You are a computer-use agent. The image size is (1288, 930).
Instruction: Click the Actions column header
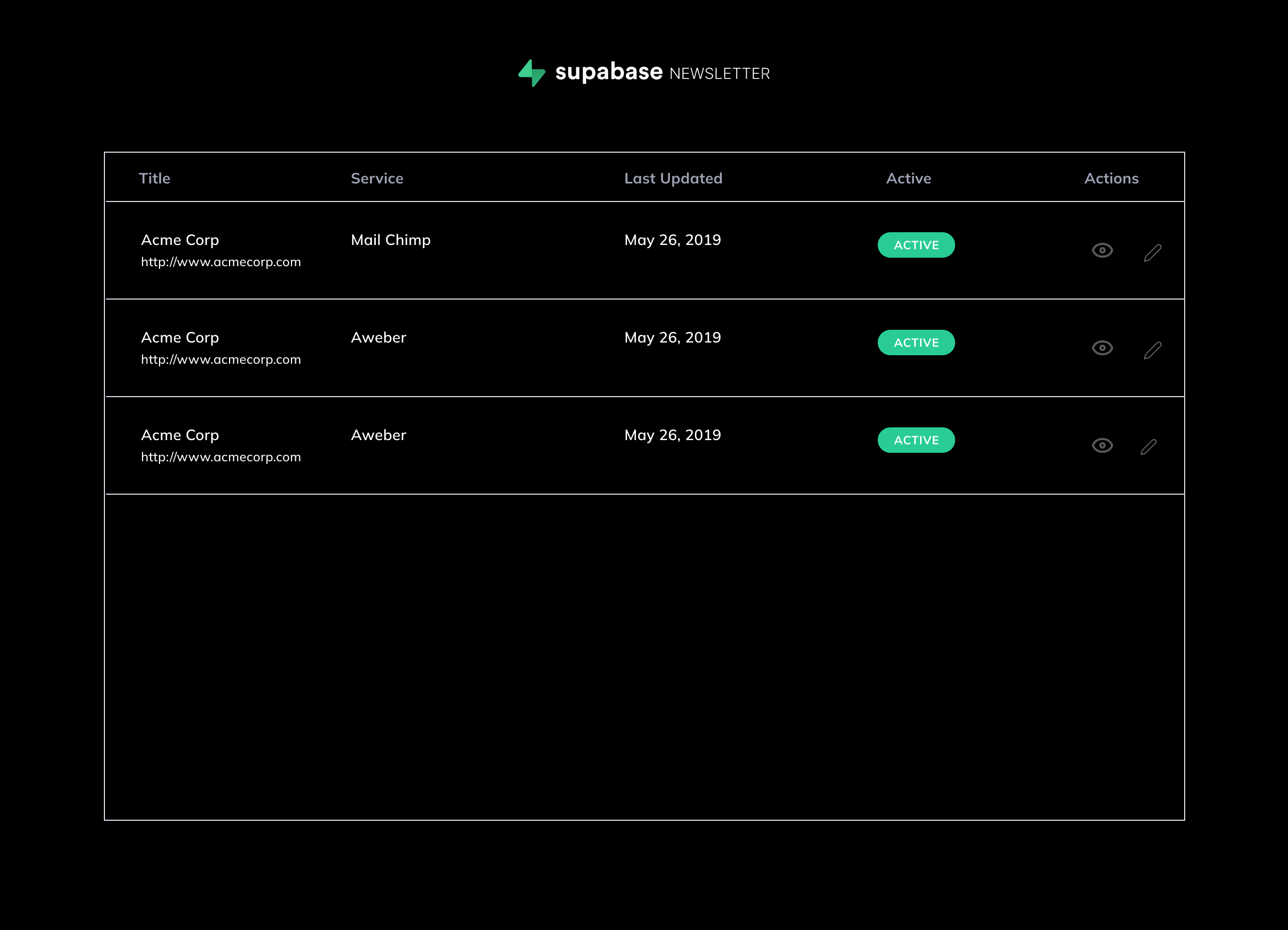[x=1111, y=178]
